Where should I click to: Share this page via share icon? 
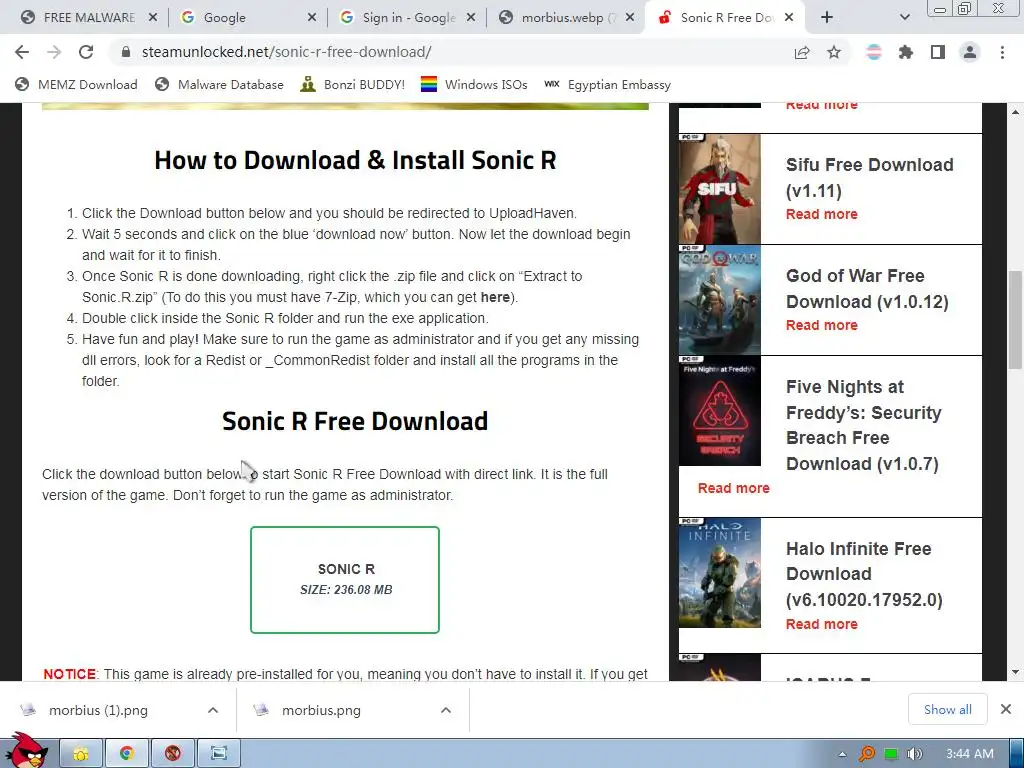[802, 52]
